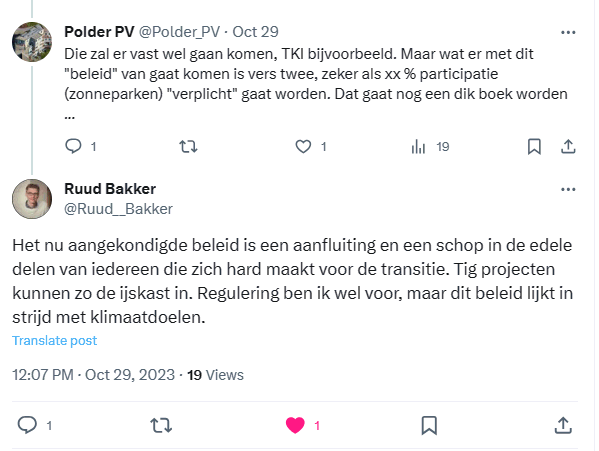599x451 pixels.
Task: Repost Polder PV's tweet
Action: 188,146
